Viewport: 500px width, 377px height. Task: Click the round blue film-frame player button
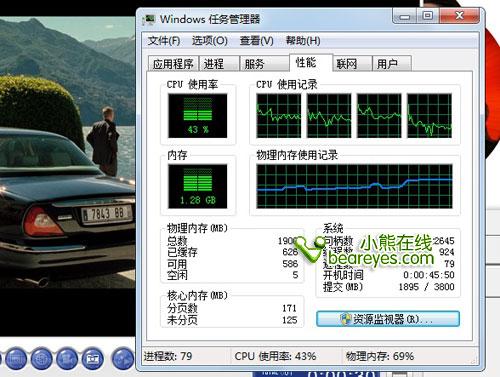pyautogui.click(x=16, y=359)
